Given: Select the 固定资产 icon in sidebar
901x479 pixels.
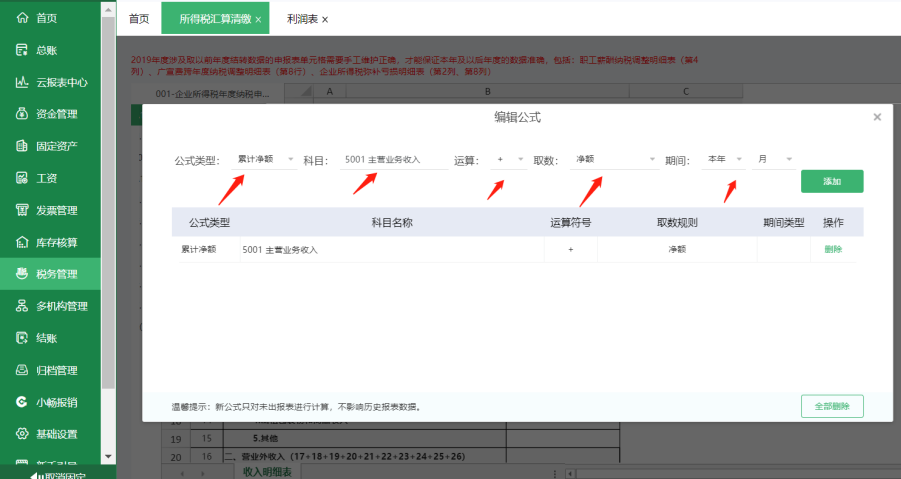Looking at the screenshot, I should tap(21, 146).
